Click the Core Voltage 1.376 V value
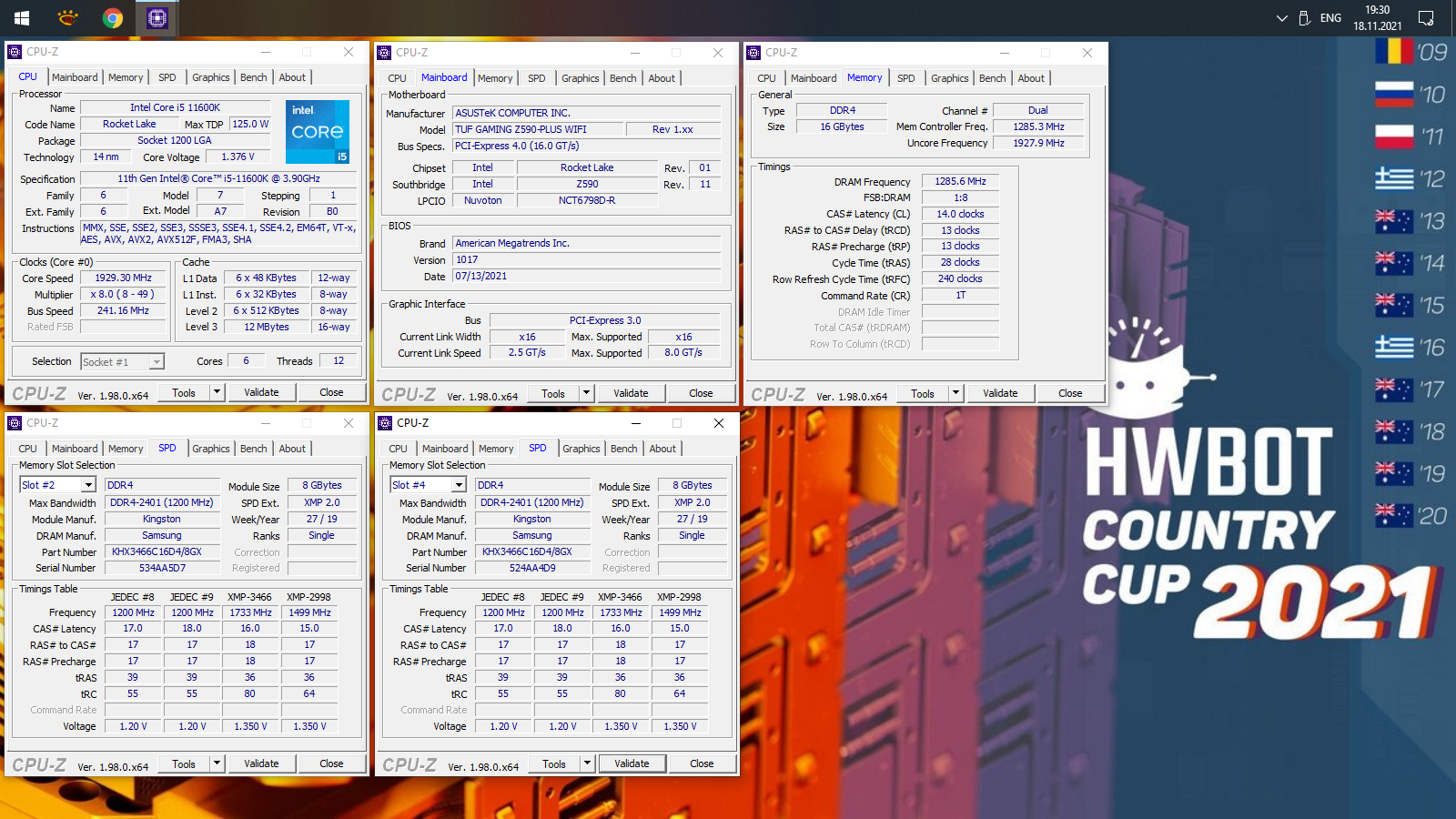The height and width of the screenshot is (819, 1456). (238, 157)
